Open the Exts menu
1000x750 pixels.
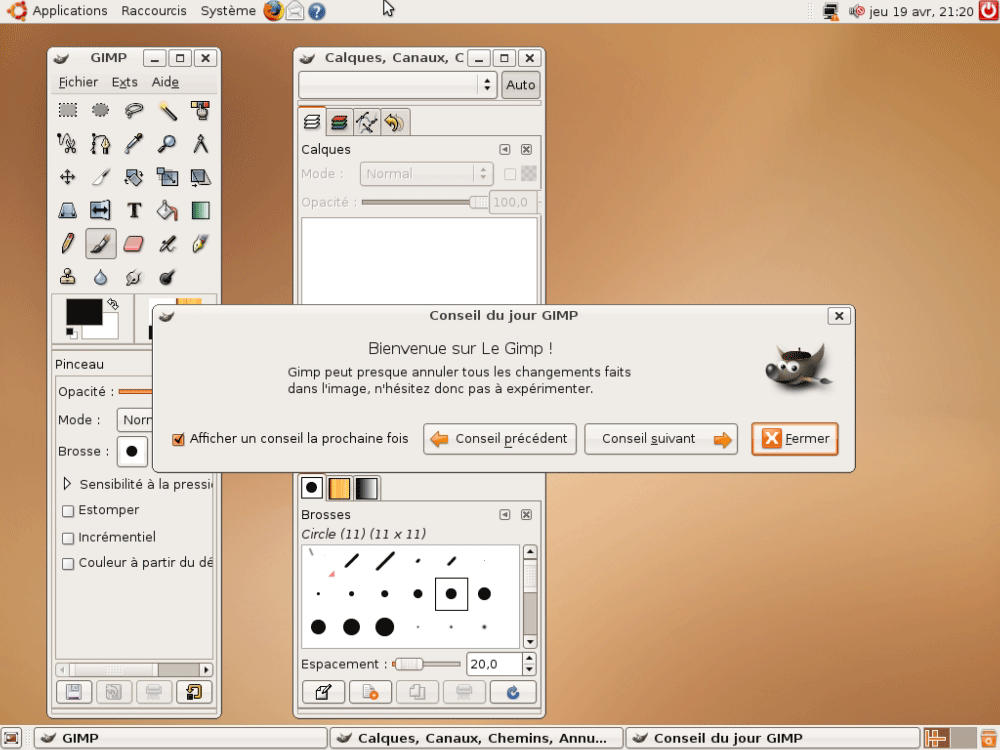point(124,82)
